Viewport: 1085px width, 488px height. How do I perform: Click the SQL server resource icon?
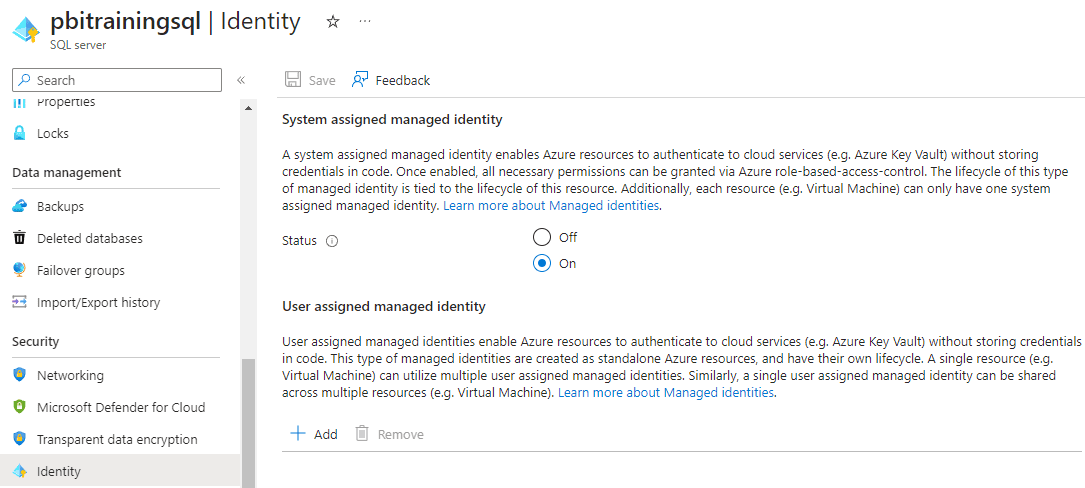pos(26,30)
